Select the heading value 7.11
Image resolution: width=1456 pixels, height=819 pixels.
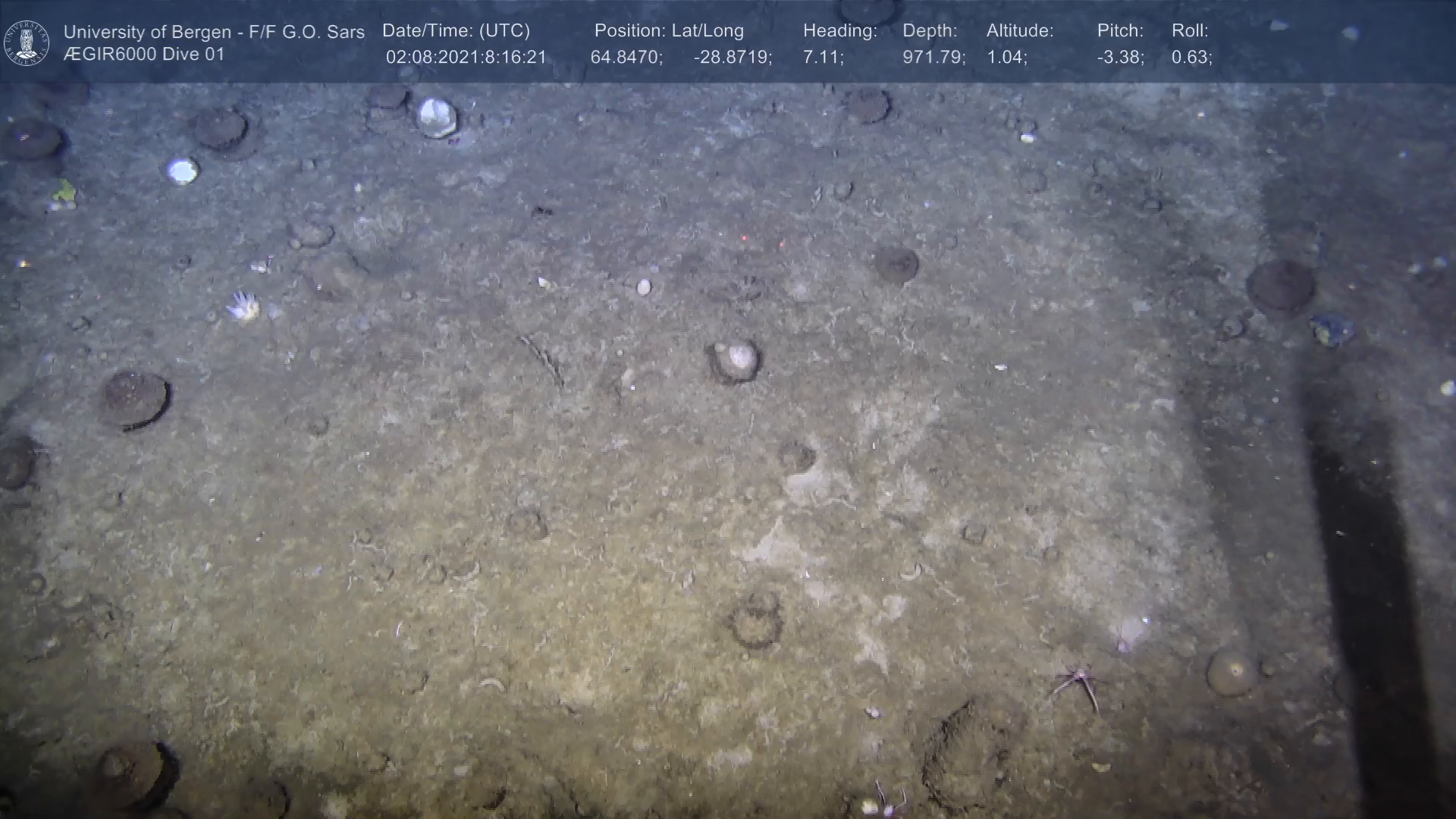point(823,58)
